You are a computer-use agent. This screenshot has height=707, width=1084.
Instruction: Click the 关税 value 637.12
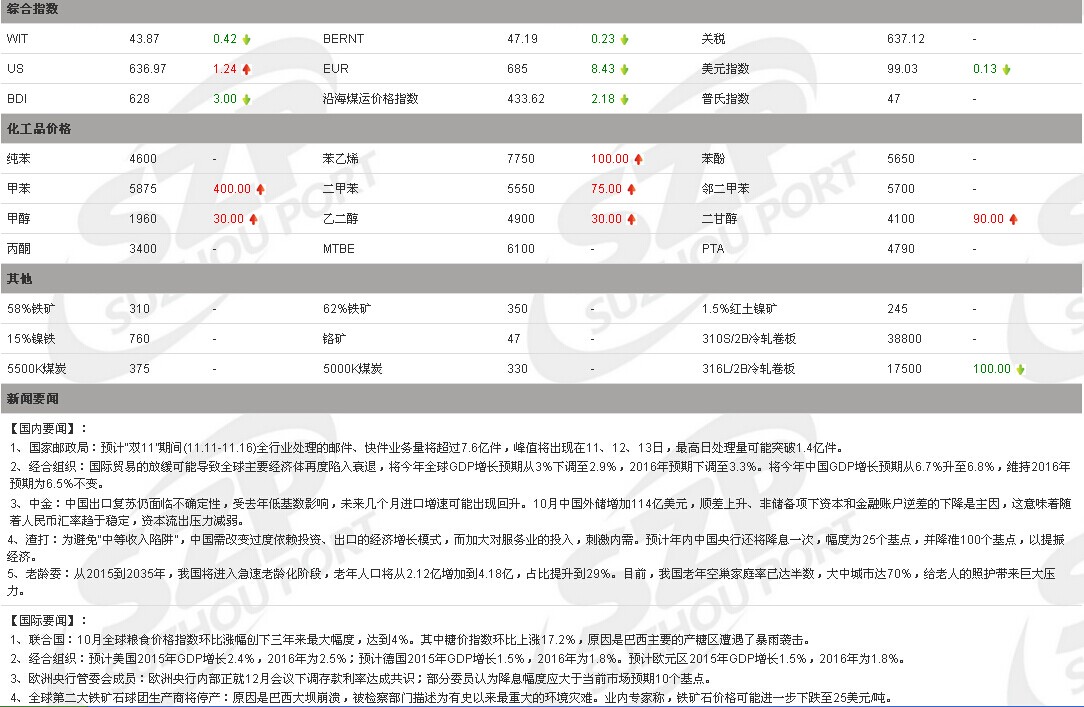pyautogui.click(x=906, y=39)
